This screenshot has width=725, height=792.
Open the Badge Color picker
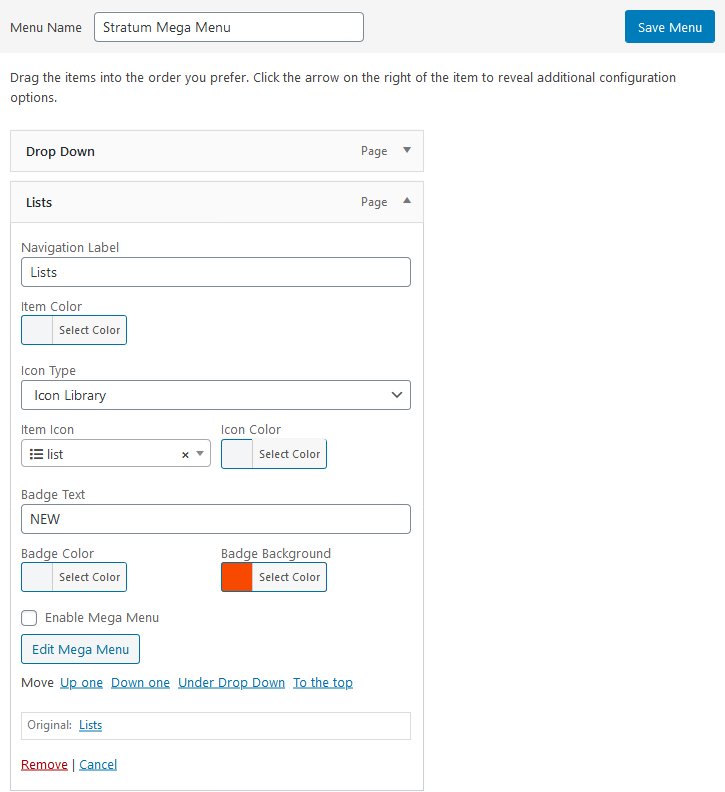coord(74,577)
